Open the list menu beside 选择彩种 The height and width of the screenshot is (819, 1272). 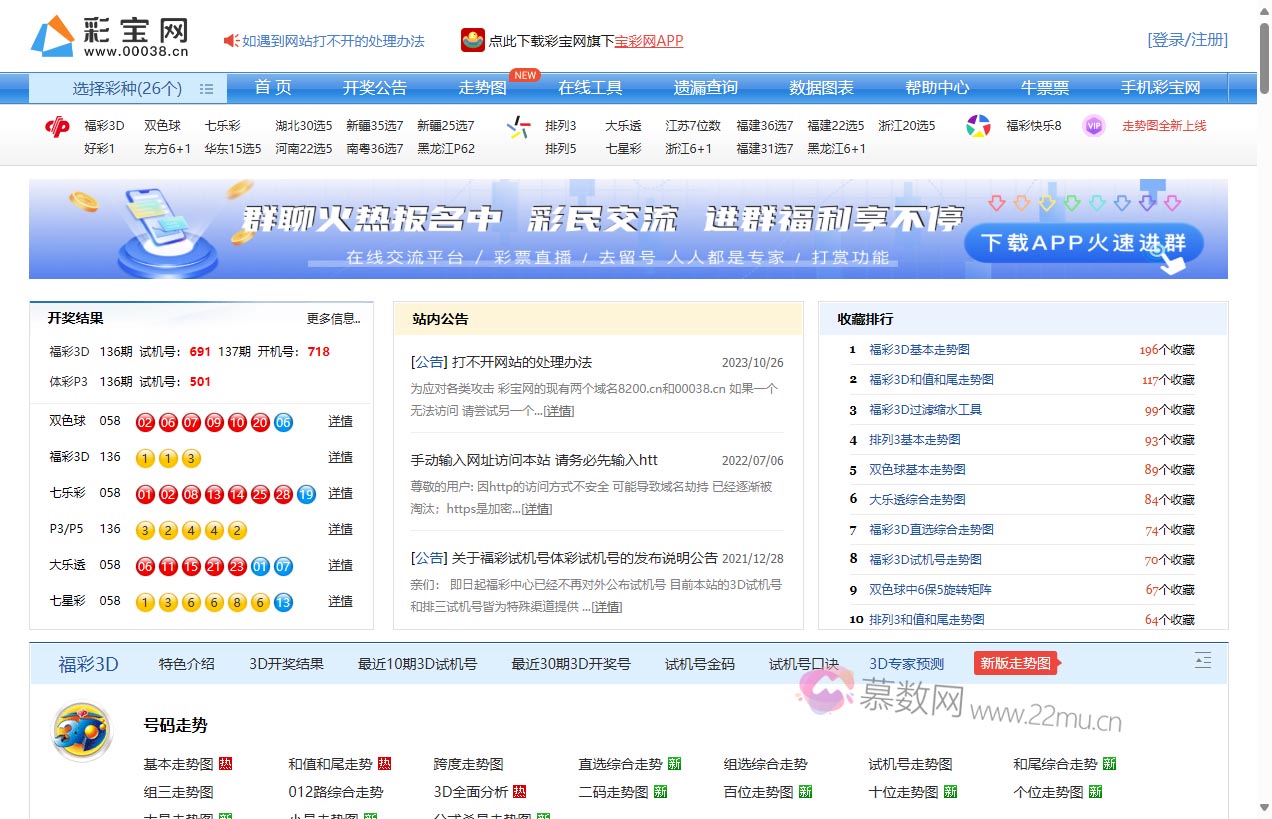pyautogui.click(x=207, y=88)
